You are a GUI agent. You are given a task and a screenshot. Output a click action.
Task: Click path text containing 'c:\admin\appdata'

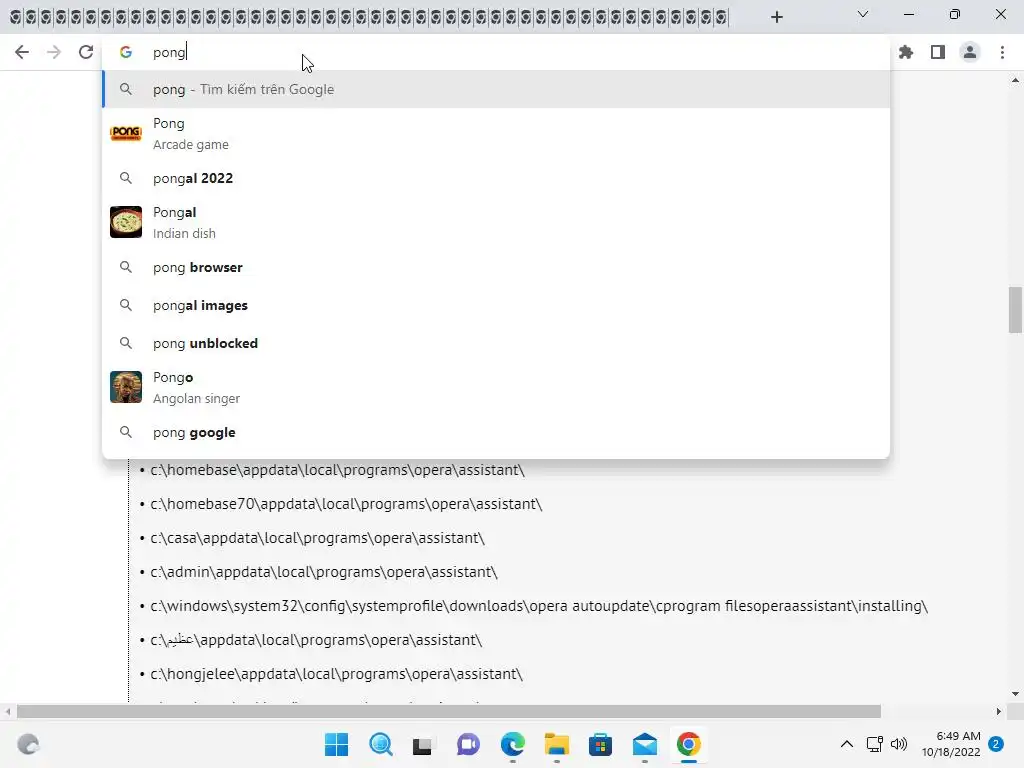point(324,572)
